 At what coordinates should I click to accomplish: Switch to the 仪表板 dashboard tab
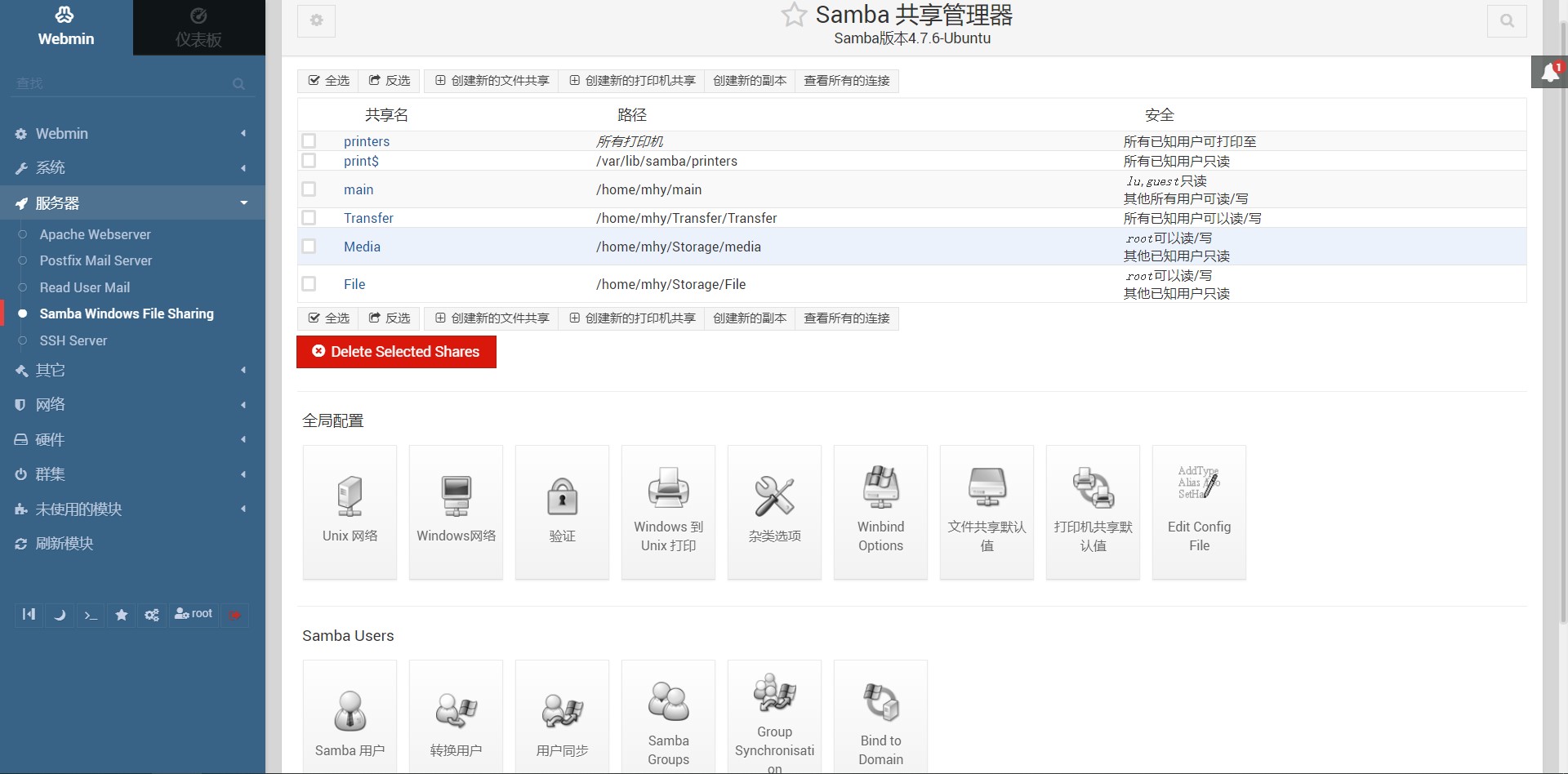click(198, 27)
